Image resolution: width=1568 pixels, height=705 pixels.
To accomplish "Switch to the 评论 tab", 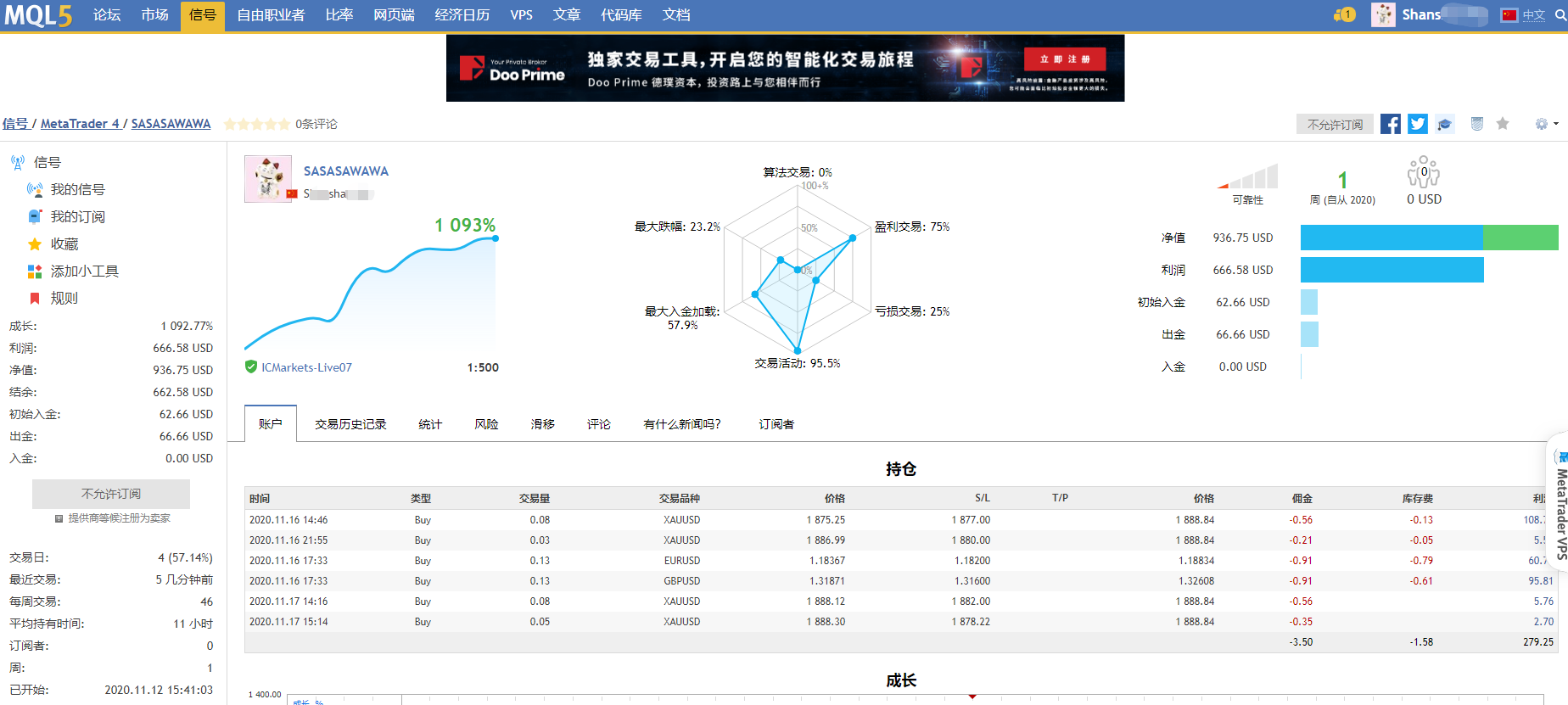I will point(598,424).
